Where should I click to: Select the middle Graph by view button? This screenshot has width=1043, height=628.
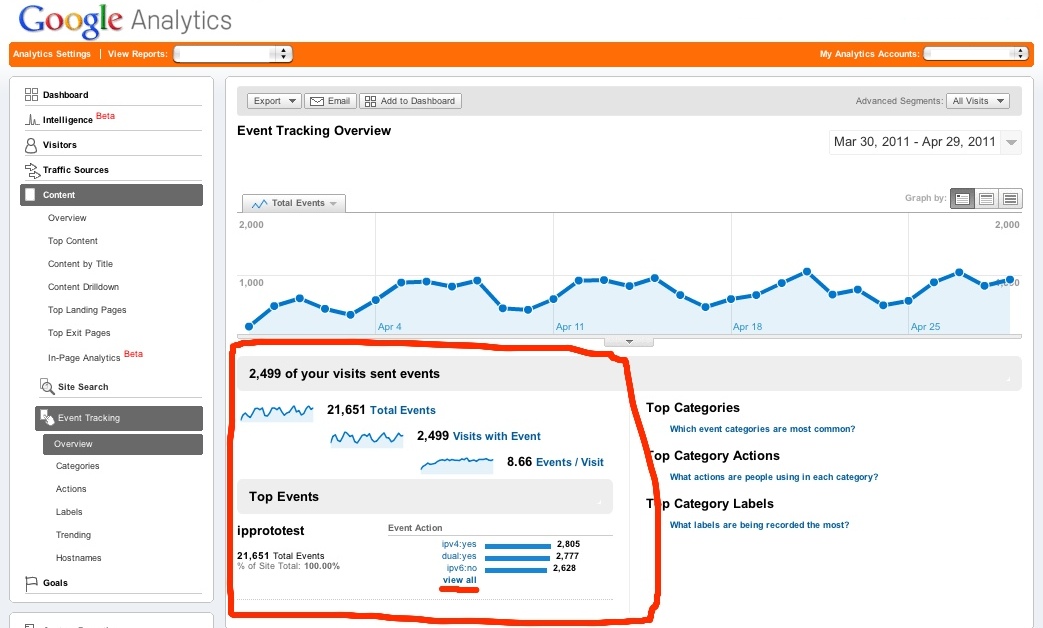(x=986, y=199)
